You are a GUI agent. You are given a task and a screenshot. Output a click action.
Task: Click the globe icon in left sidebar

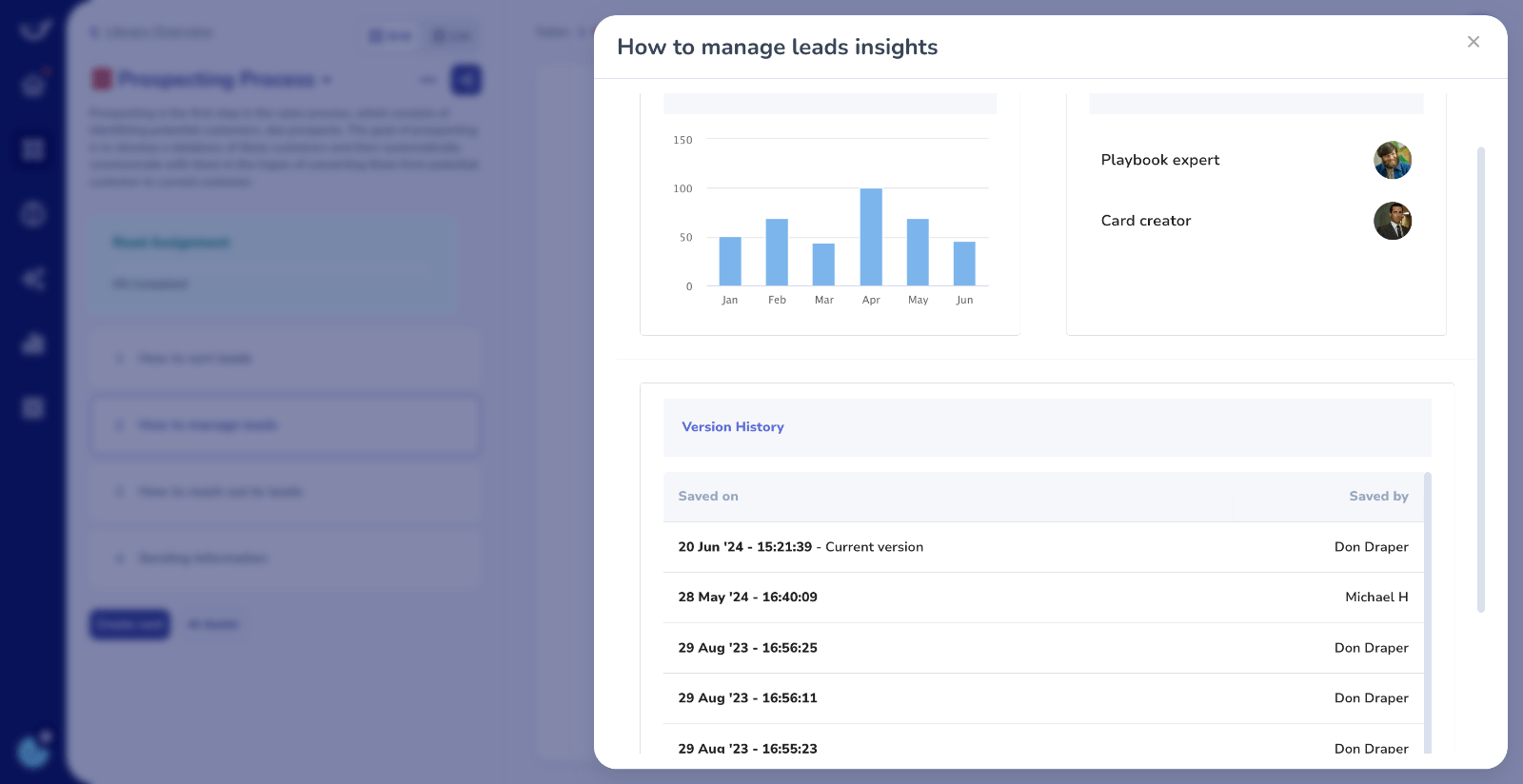pyautogui.click(x=33, y=214)
